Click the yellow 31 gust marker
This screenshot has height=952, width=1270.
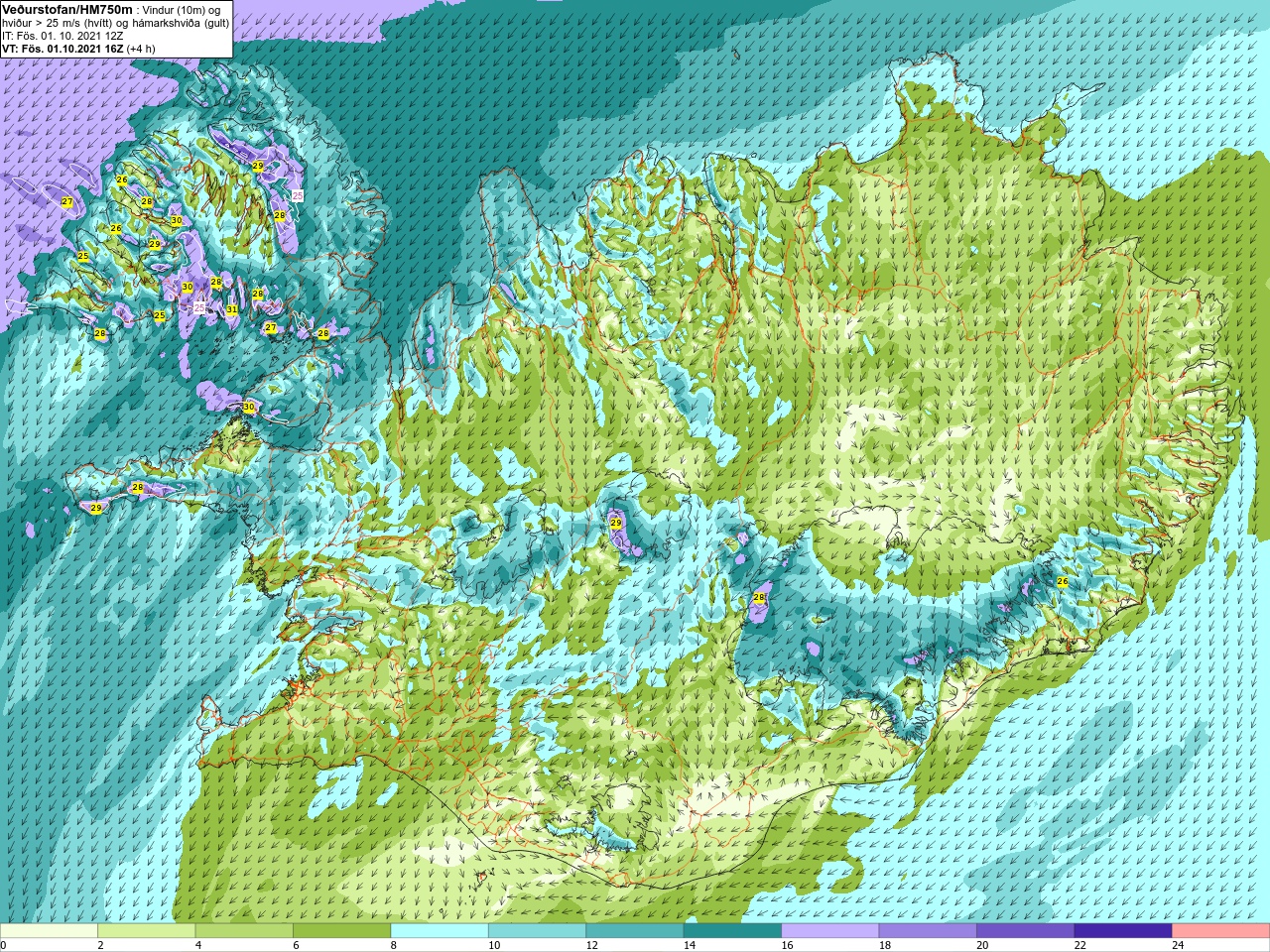coord(231,309)
